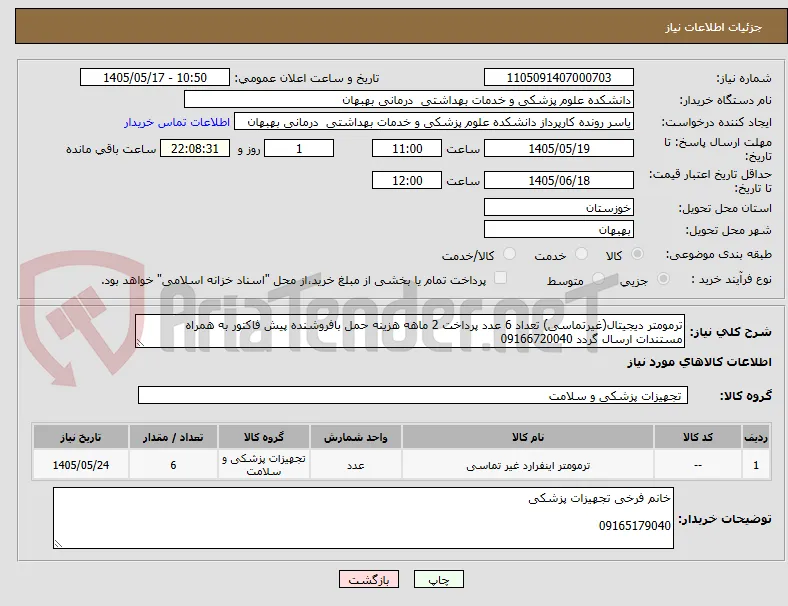
Task: Click the price validity date 1405/06/18
Action: point(559,180)
